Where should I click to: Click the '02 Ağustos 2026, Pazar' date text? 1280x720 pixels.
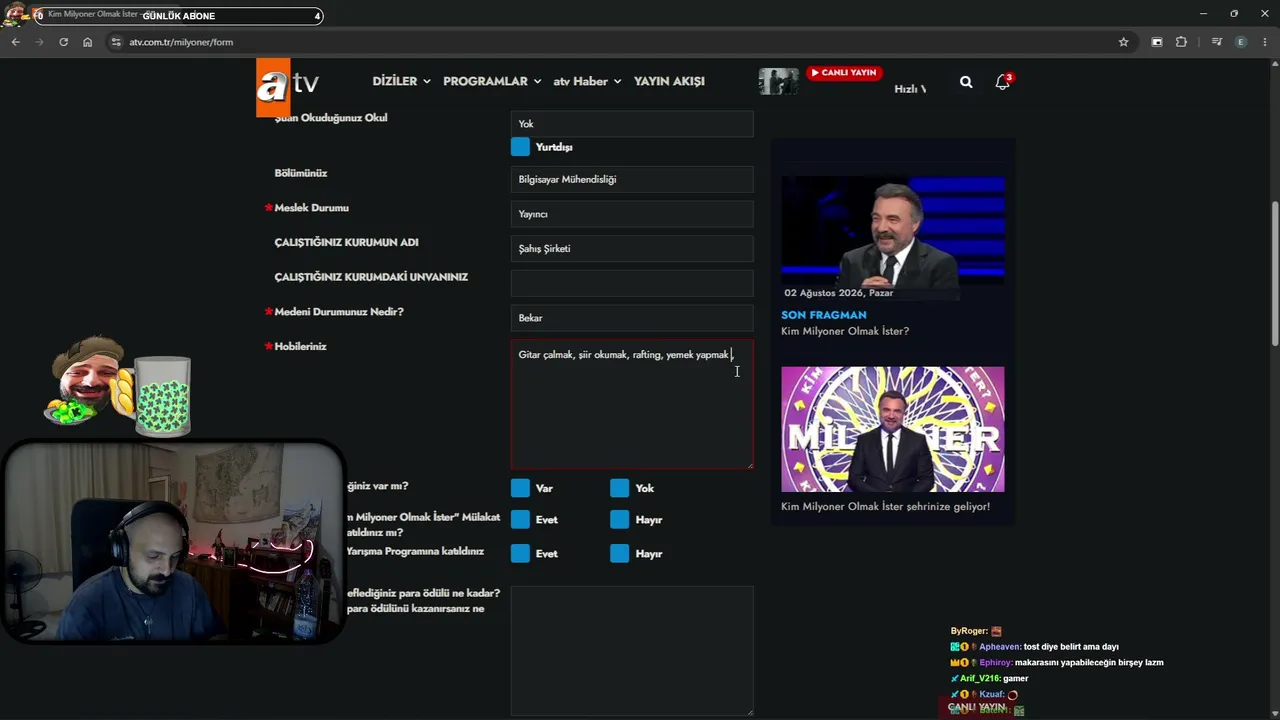coord(839,293)
